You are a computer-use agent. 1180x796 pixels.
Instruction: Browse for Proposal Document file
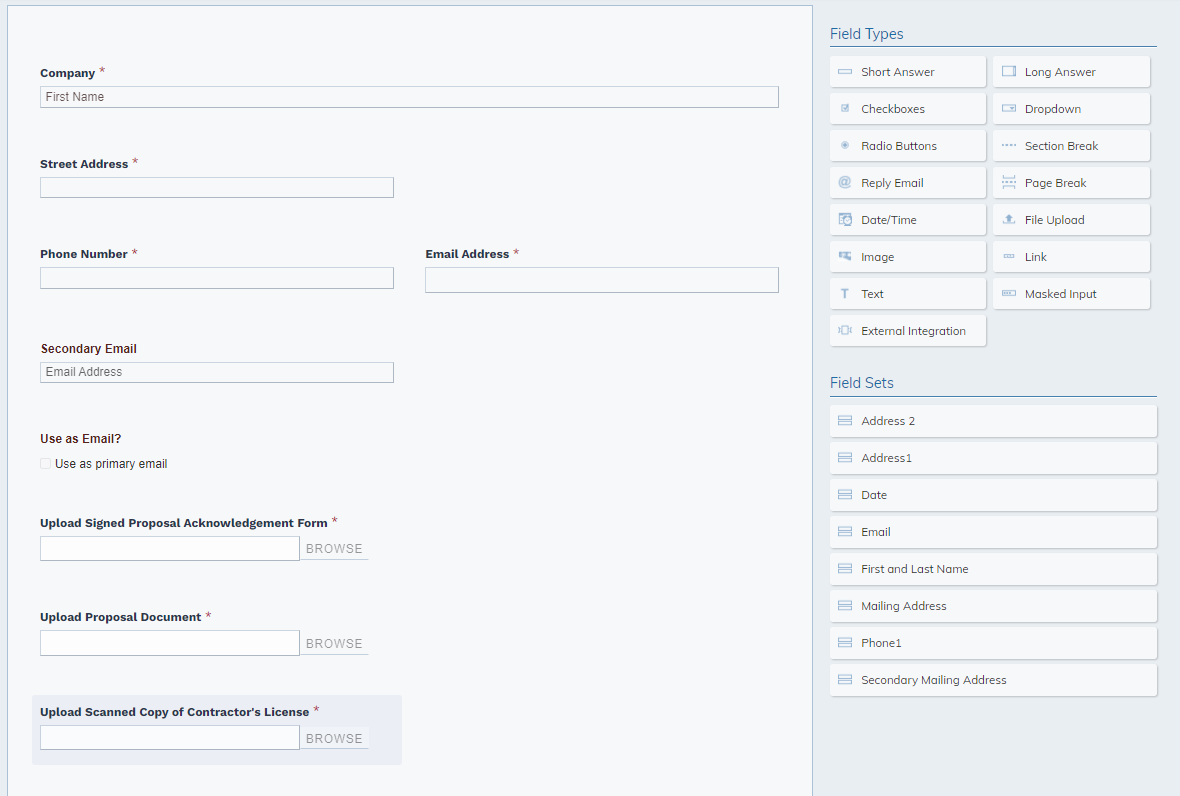[334, 643]
